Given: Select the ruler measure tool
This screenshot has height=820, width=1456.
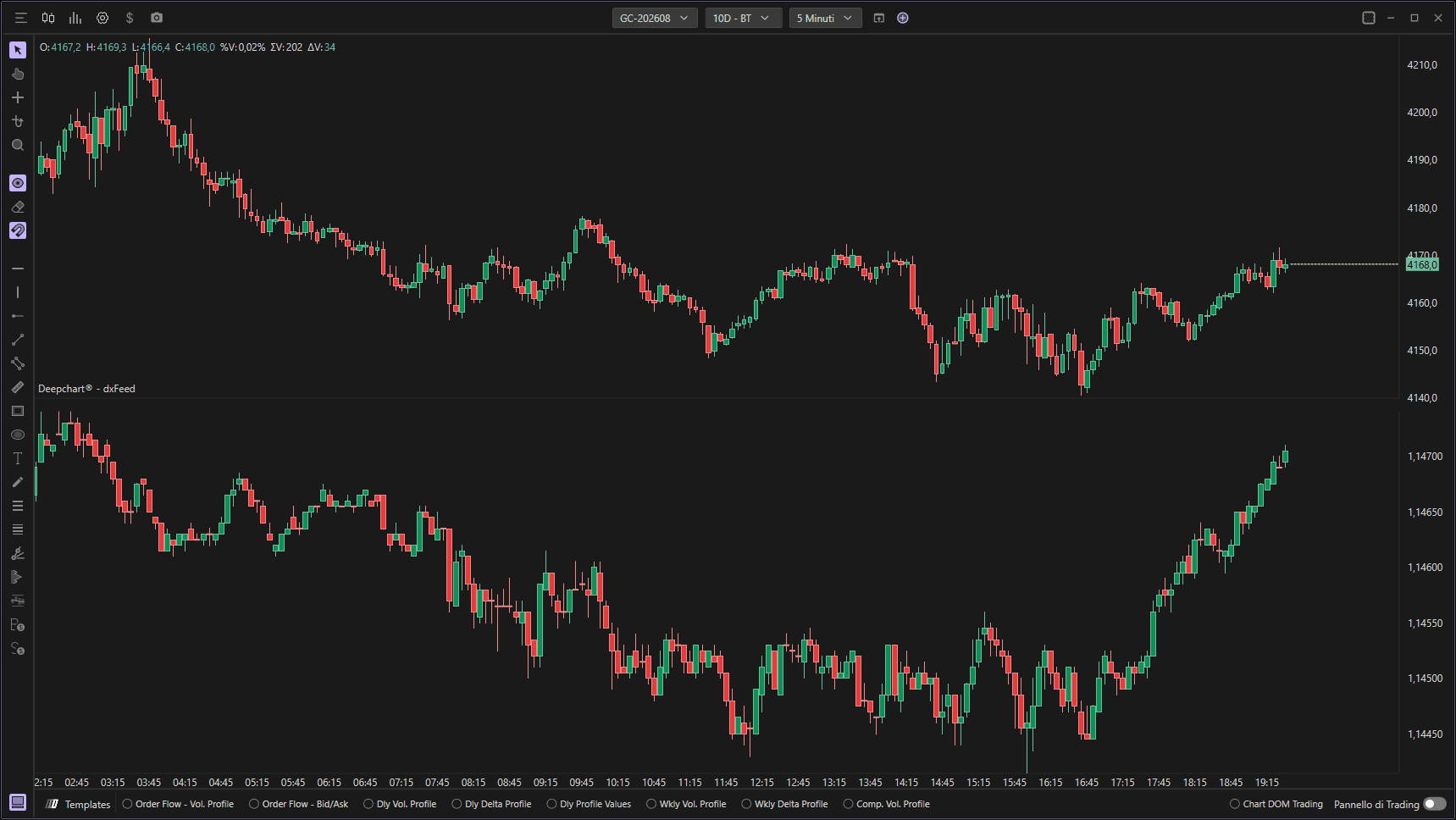Looking at the screenshot, I should (x=18, y=387).
